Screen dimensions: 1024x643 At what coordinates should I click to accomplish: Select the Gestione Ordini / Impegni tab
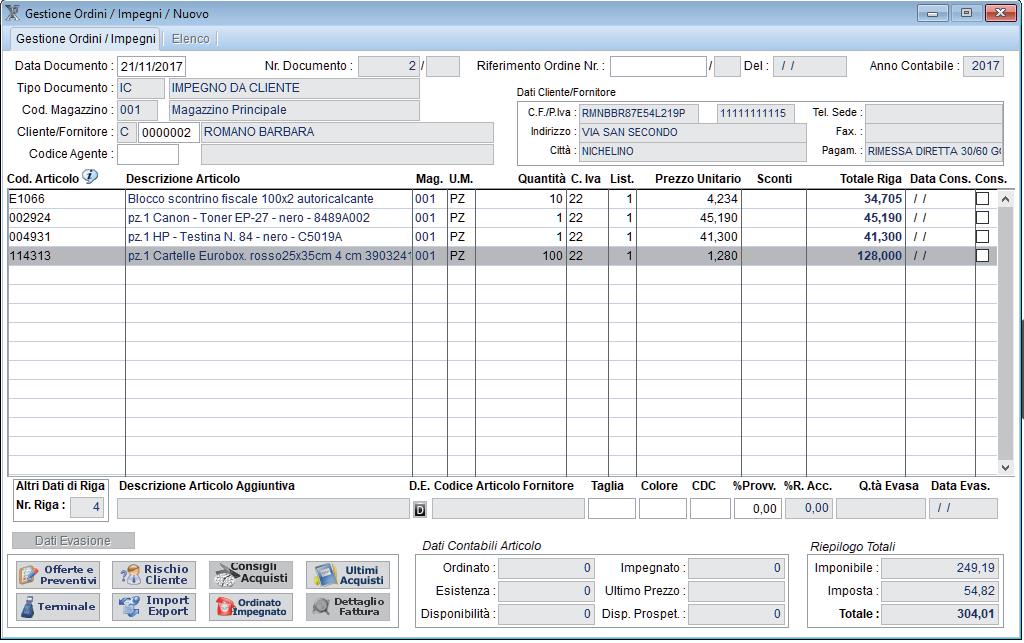coord(86,39)
